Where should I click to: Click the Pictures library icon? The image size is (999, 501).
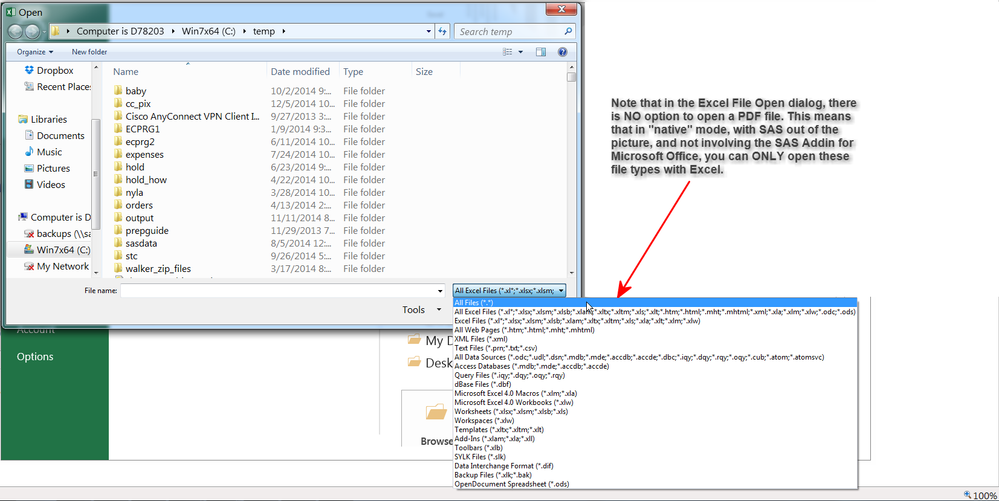(29, 168)
